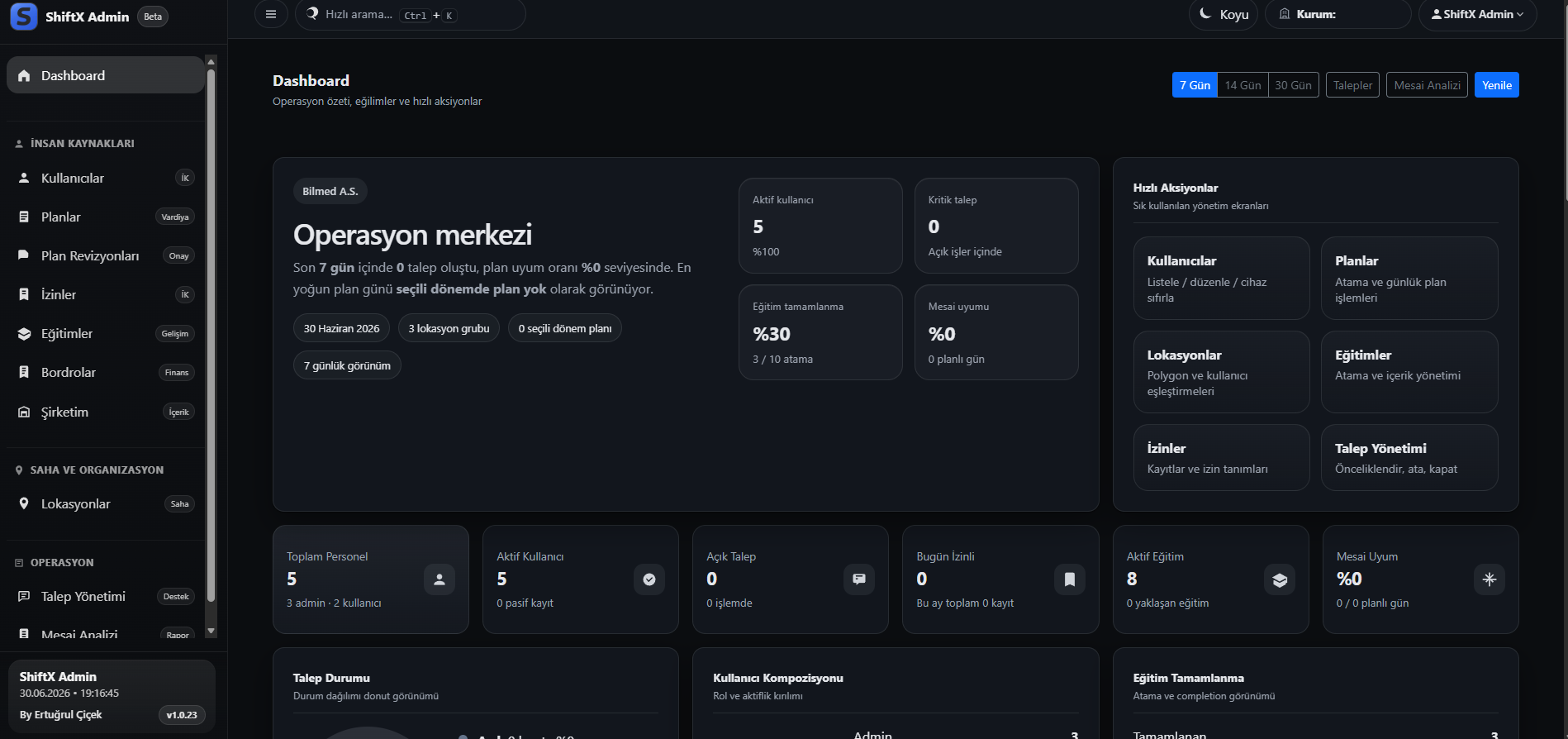
Task: Click the checkmark icon in Aktif Kullanıcı card
Action: (649, 579)
